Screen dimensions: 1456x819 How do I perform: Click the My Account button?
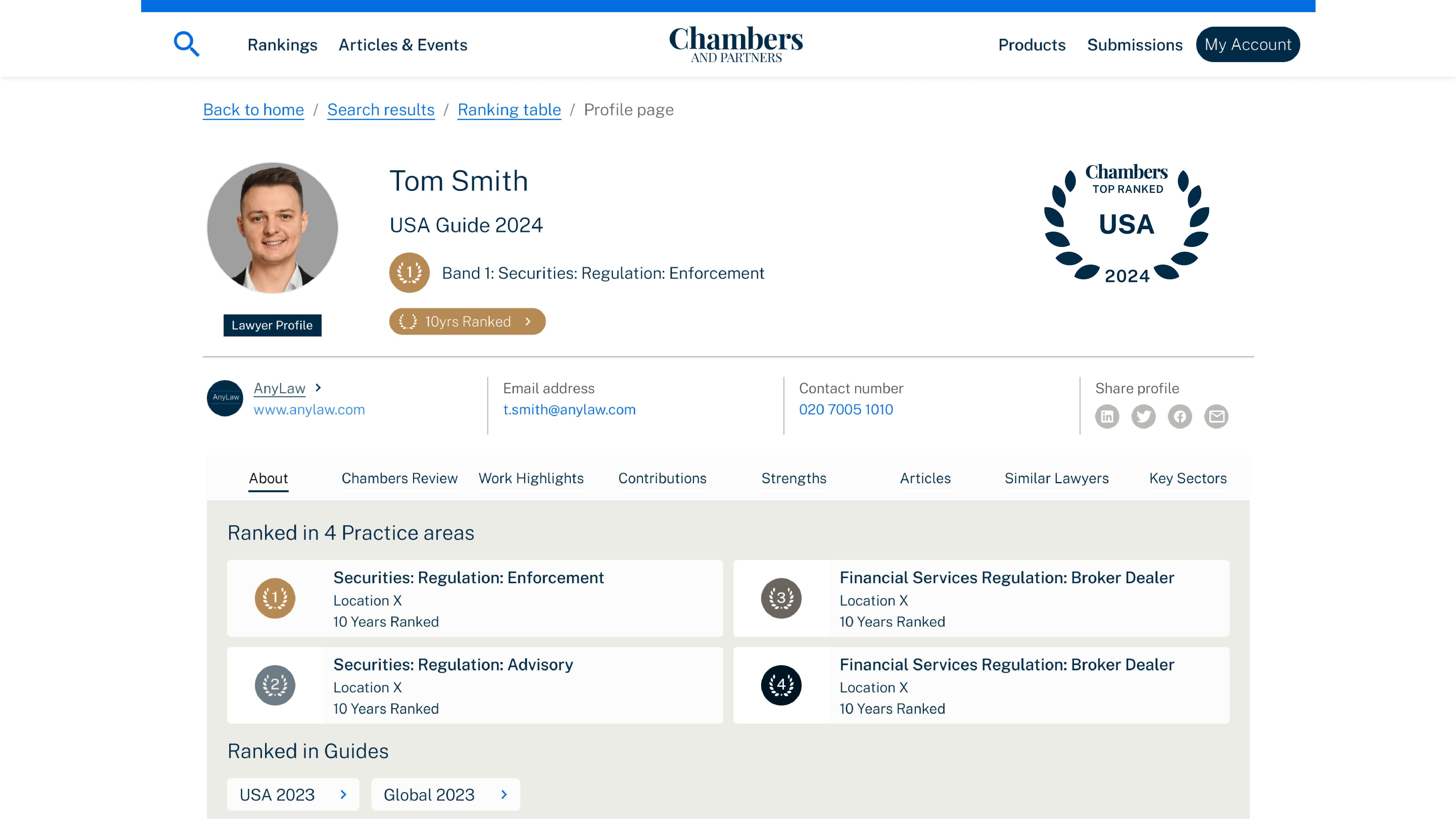(1248, 44)
